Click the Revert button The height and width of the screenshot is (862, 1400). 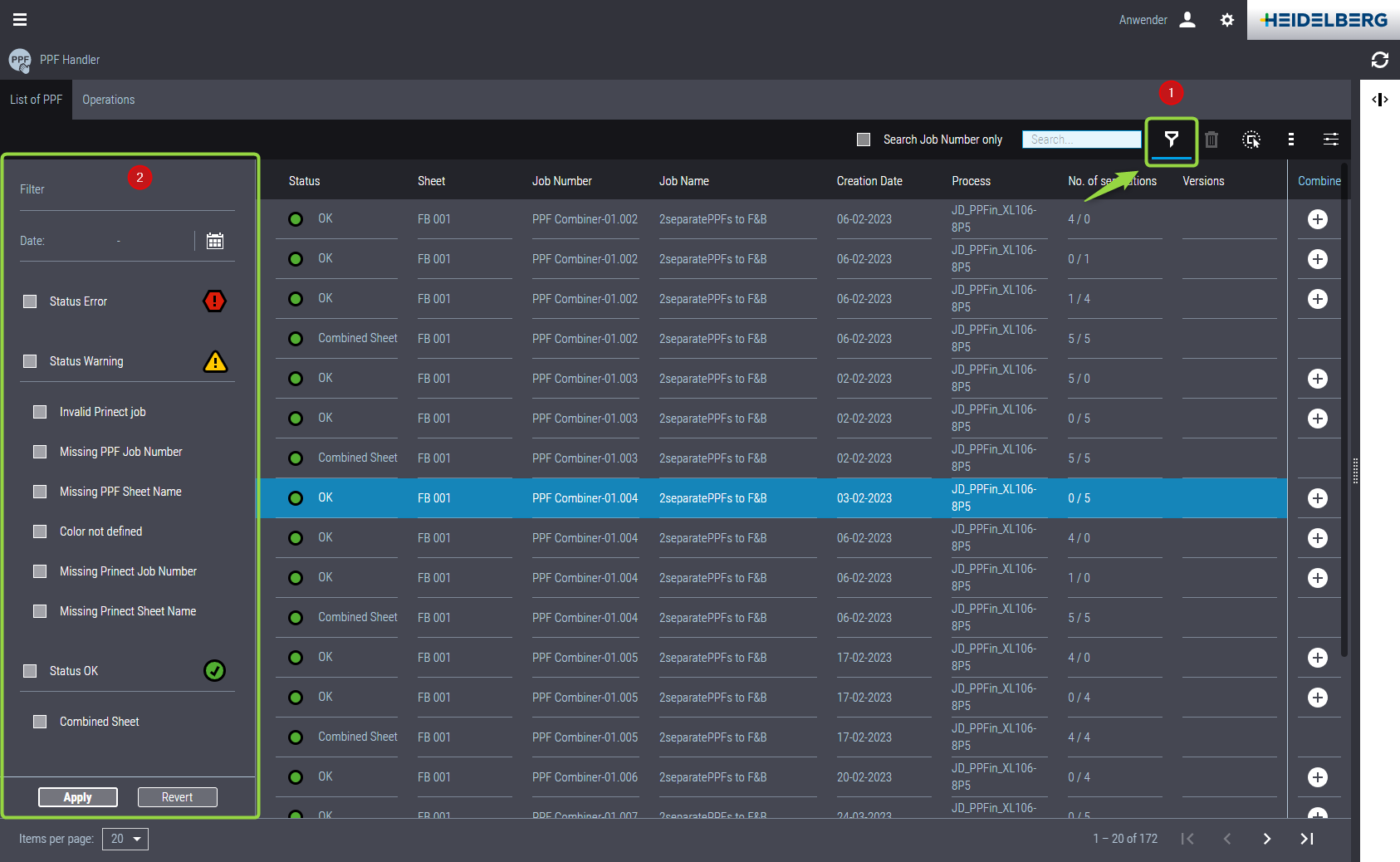177,797
